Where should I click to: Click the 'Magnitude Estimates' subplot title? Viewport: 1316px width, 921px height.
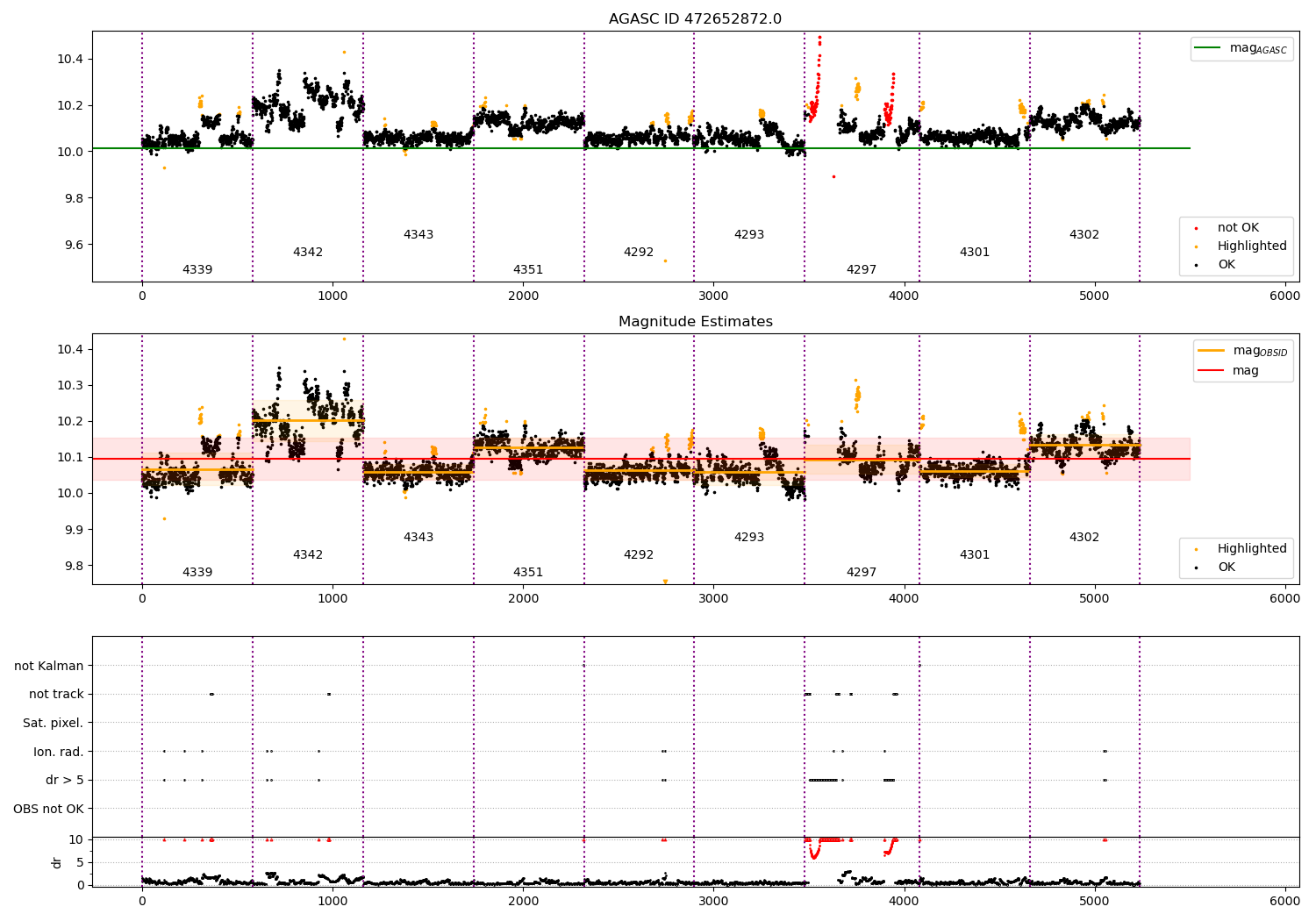click(696, 322)
